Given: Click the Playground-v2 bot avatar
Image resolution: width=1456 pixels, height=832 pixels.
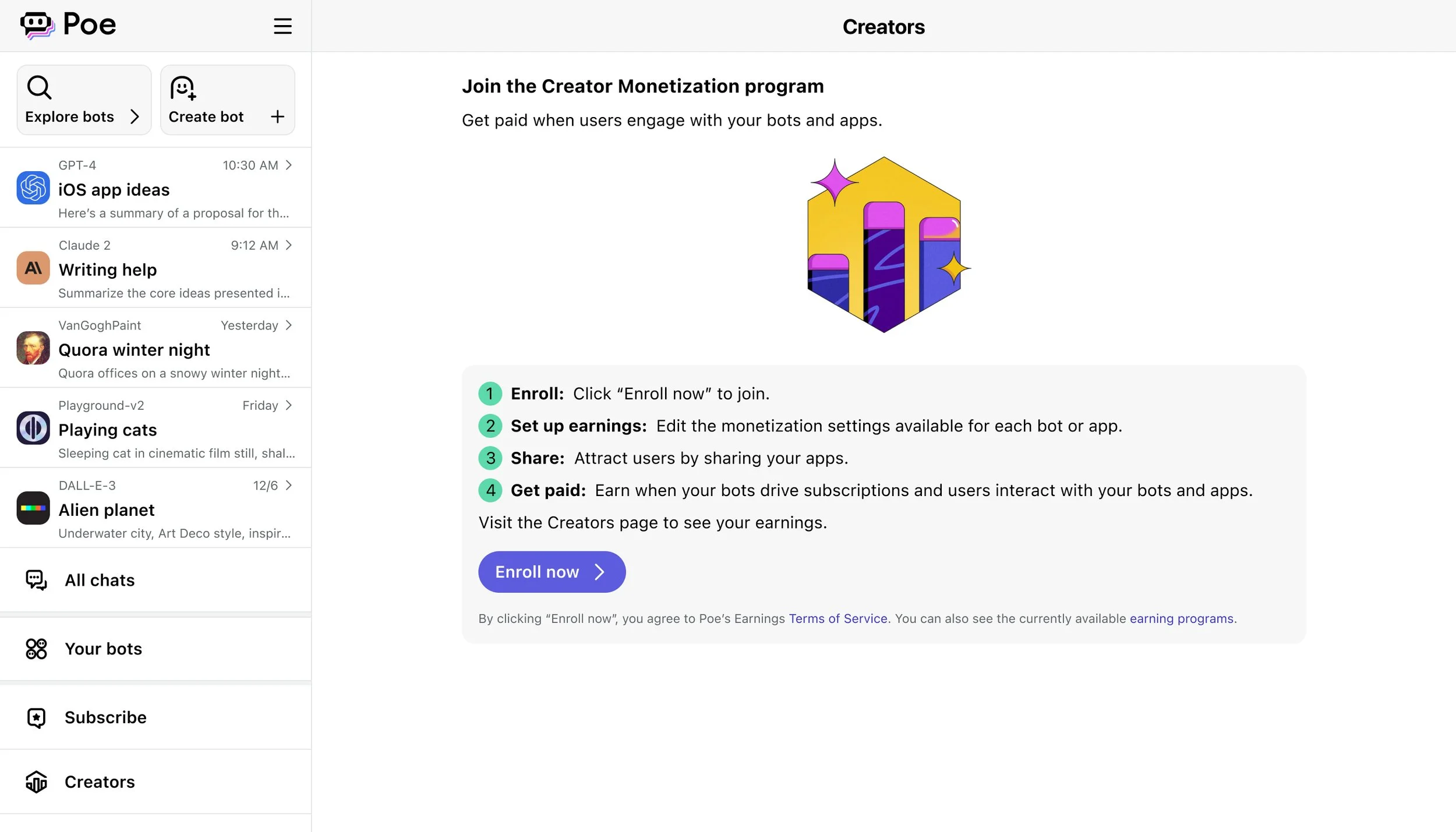Looking at the screenshot, I should [x=33, y=428].
